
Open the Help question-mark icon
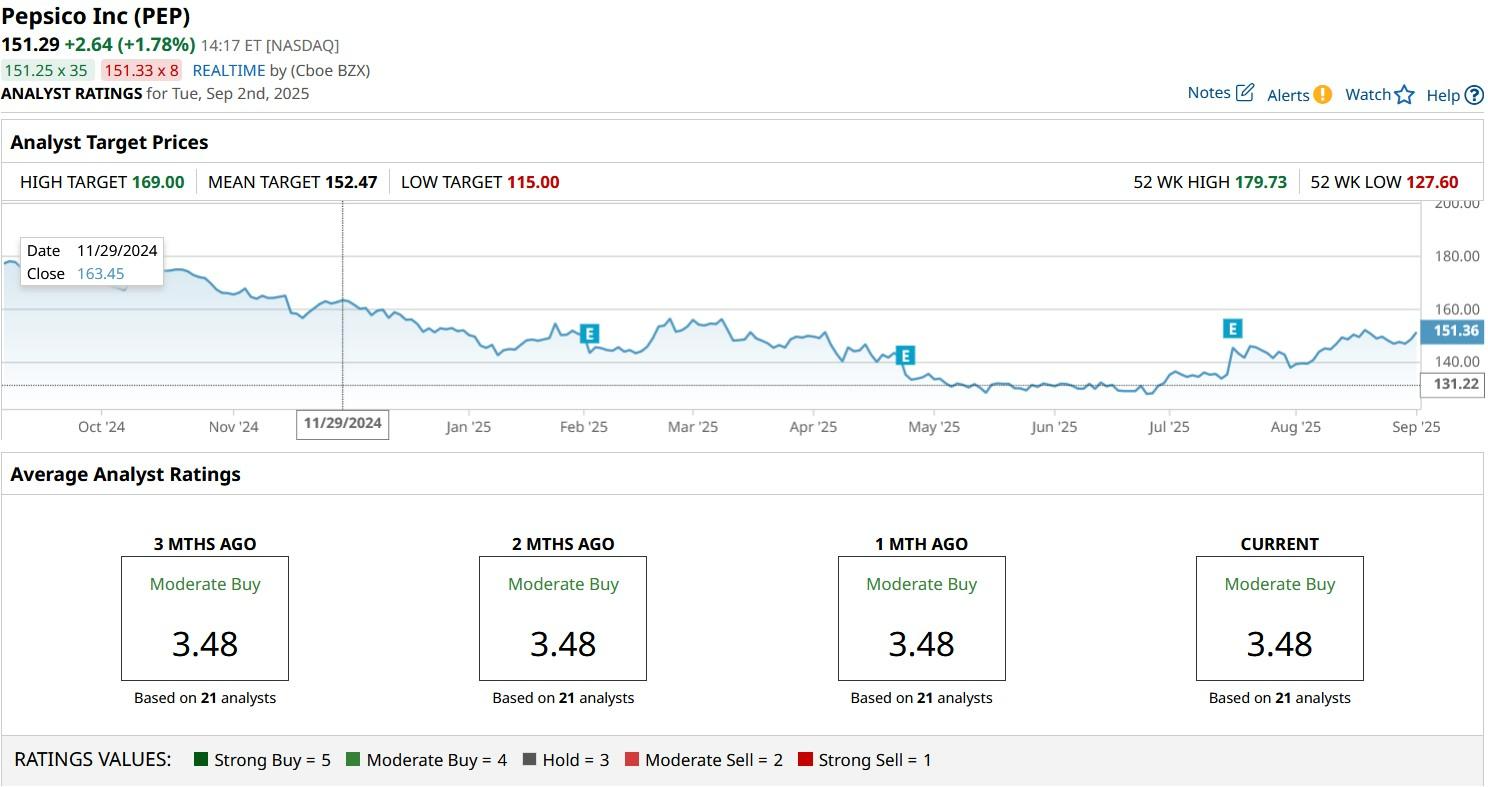pos(1474,95)
